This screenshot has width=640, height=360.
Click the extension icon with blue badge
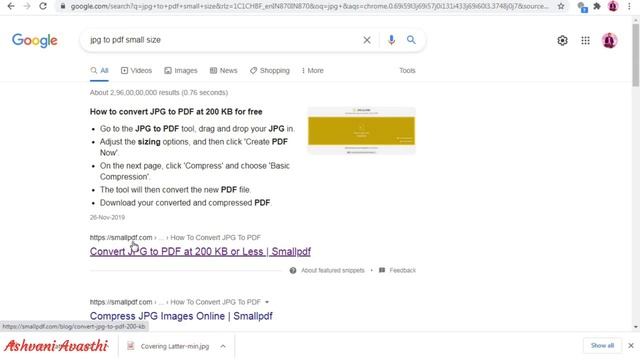pos(582,7)
